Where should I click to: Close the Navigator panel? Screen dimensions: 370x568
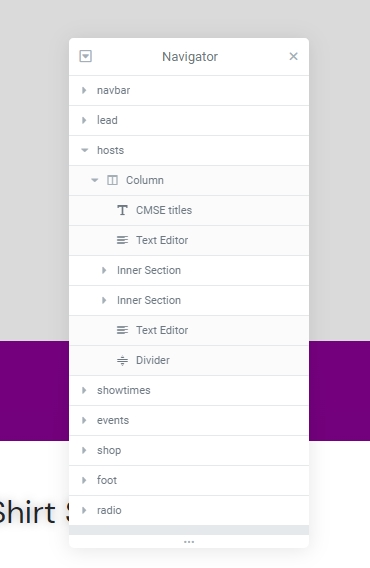coord(294,56)
